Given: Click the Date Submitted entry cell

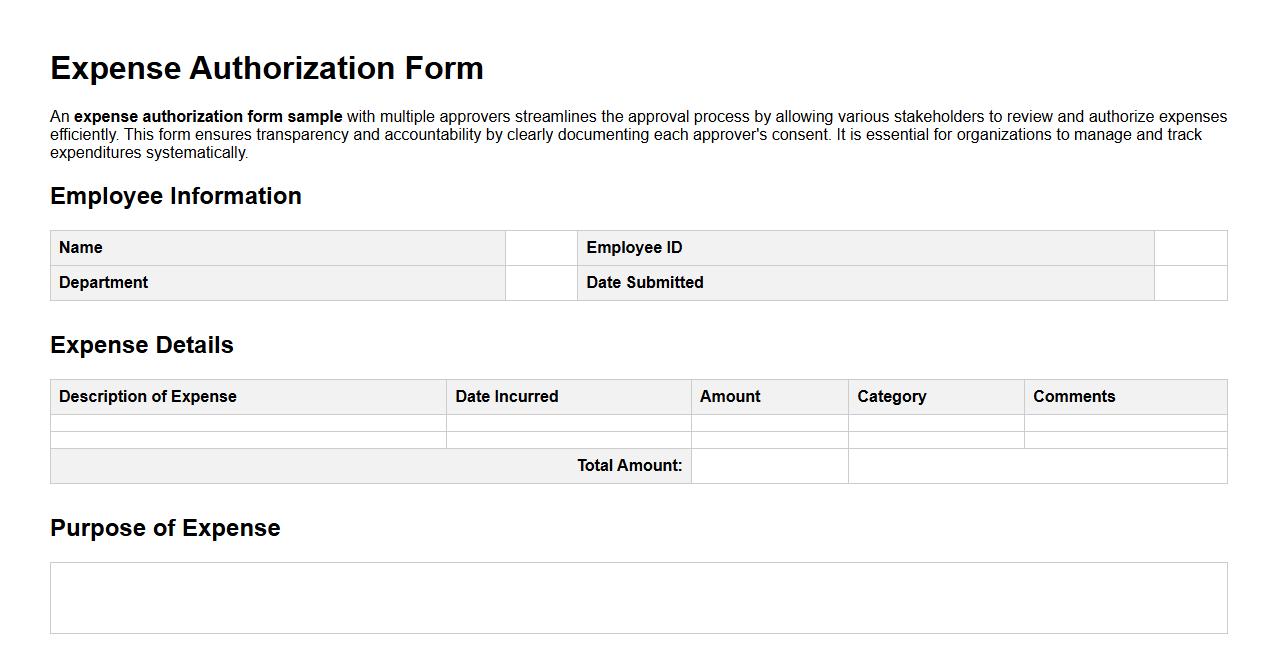Looking at the screenshot, I should point(1189,282).
